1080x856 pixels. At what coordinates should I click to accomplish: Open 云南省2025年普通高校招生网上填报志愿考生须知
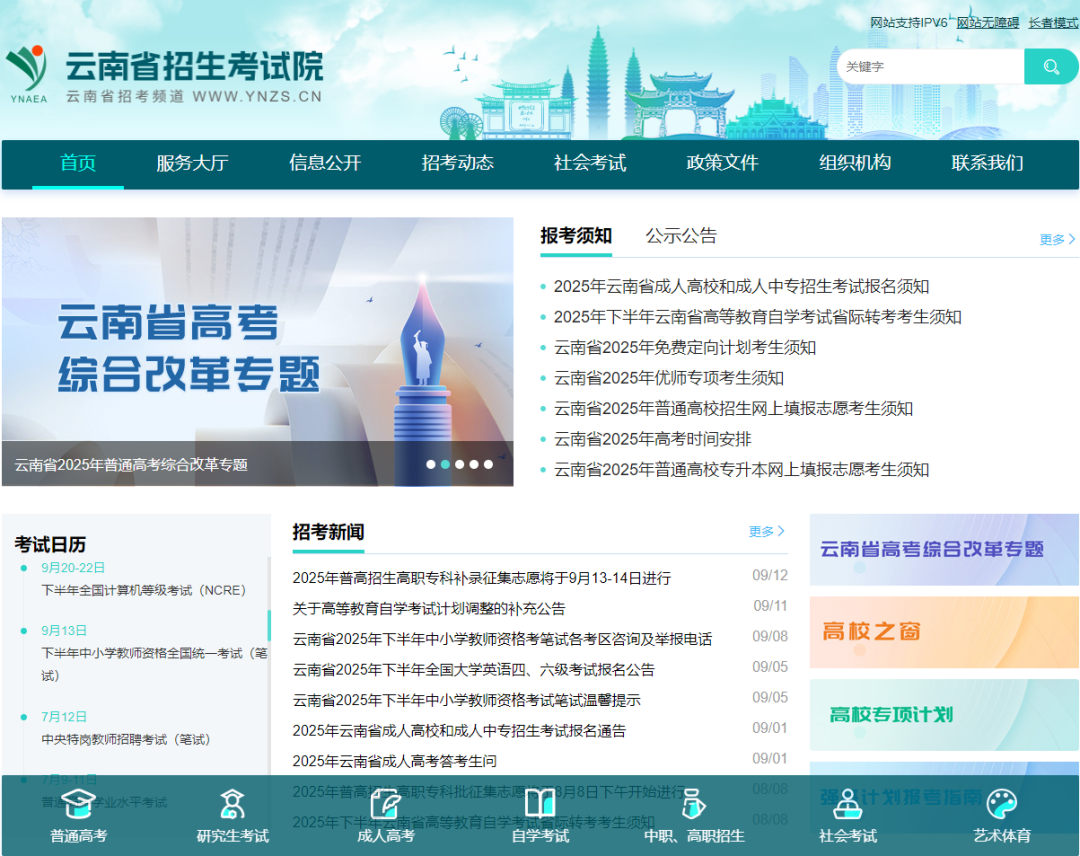click(x=734, y=408)
